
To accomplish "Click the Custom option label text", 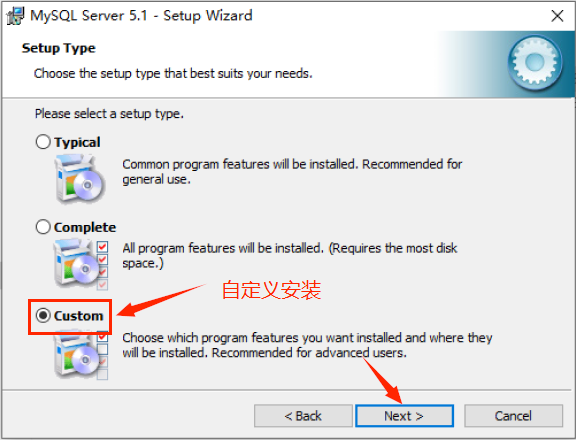I will point(79,316).
